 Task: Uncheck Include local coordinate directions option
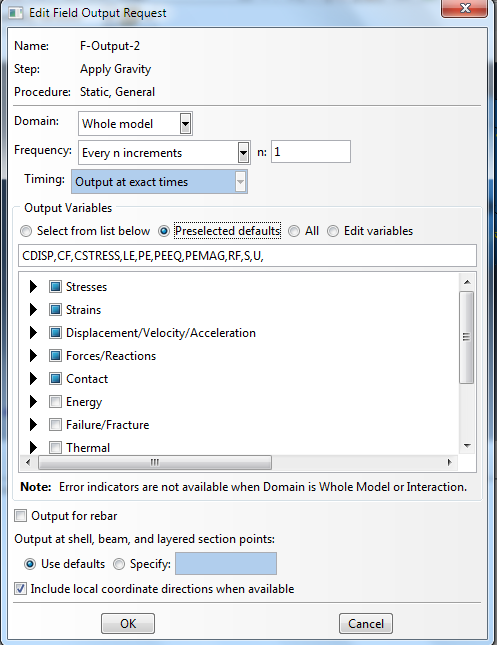click(20, 589)
